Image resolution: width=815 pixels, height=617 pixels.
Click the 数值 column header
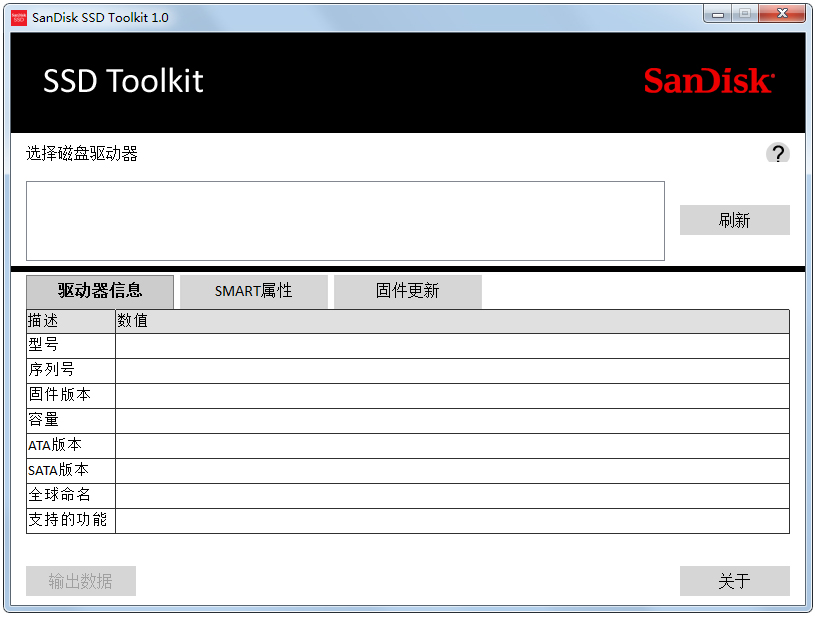(452, 321)
